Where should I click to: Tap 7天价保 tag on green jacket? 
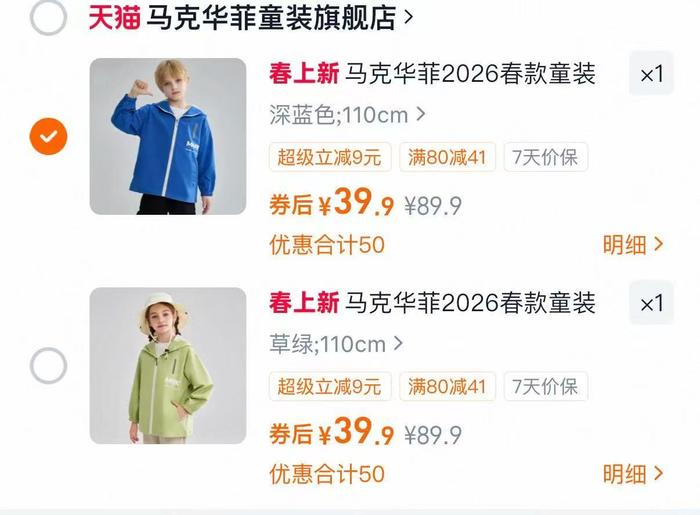[x=546, y=386]
